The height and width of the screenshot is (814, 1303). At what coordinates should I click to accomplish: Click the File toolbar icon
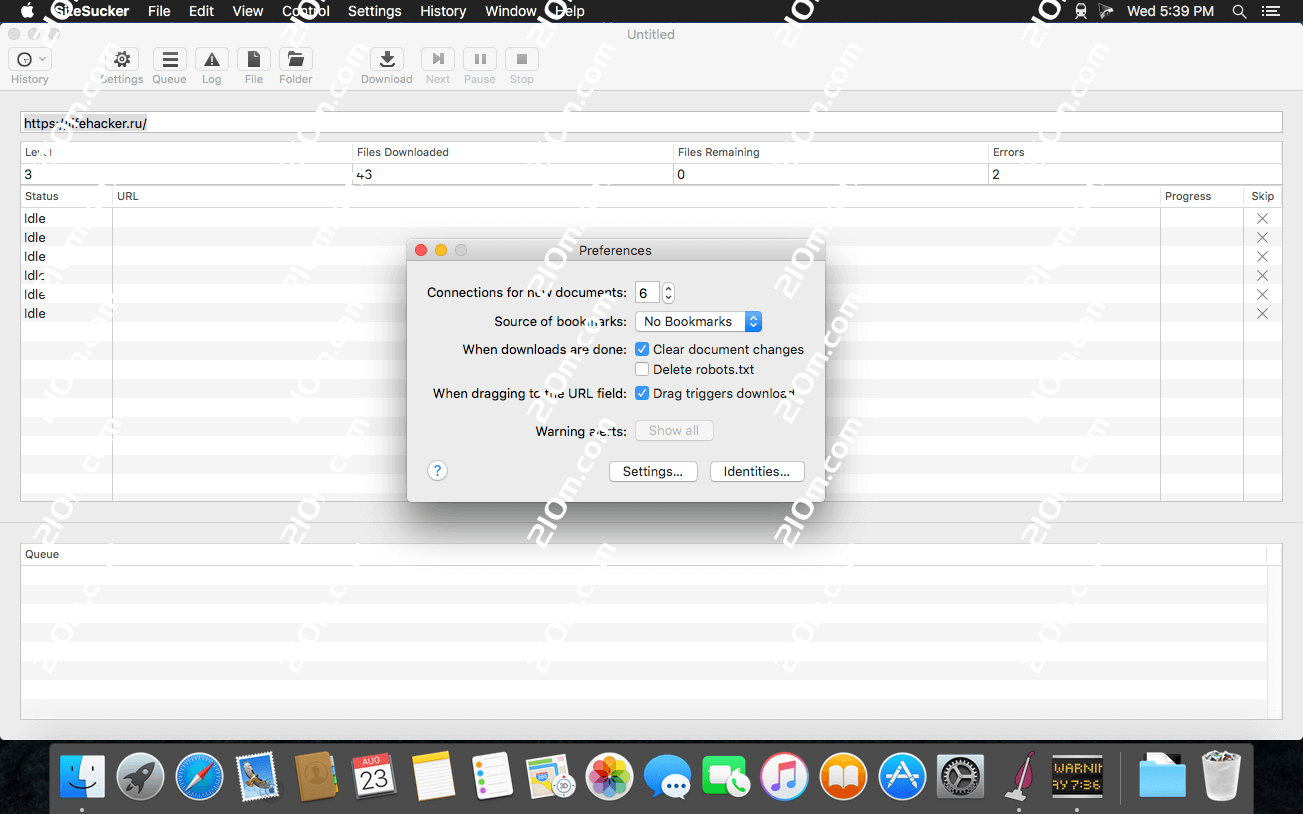click(x=254, y=60)
